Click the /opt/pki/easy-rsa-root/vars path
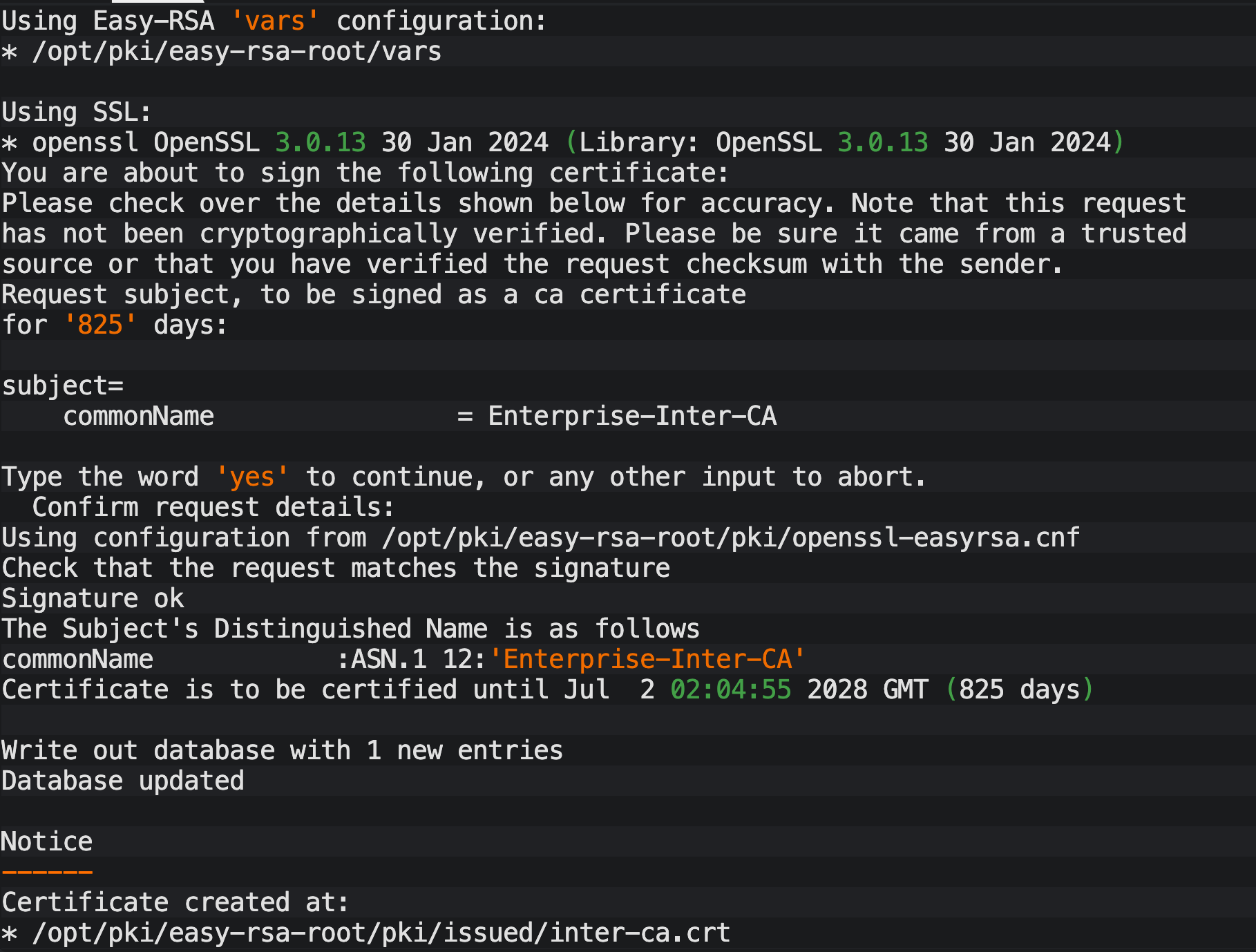This screenshot has height=952, width=1256. tap(236, 52)
